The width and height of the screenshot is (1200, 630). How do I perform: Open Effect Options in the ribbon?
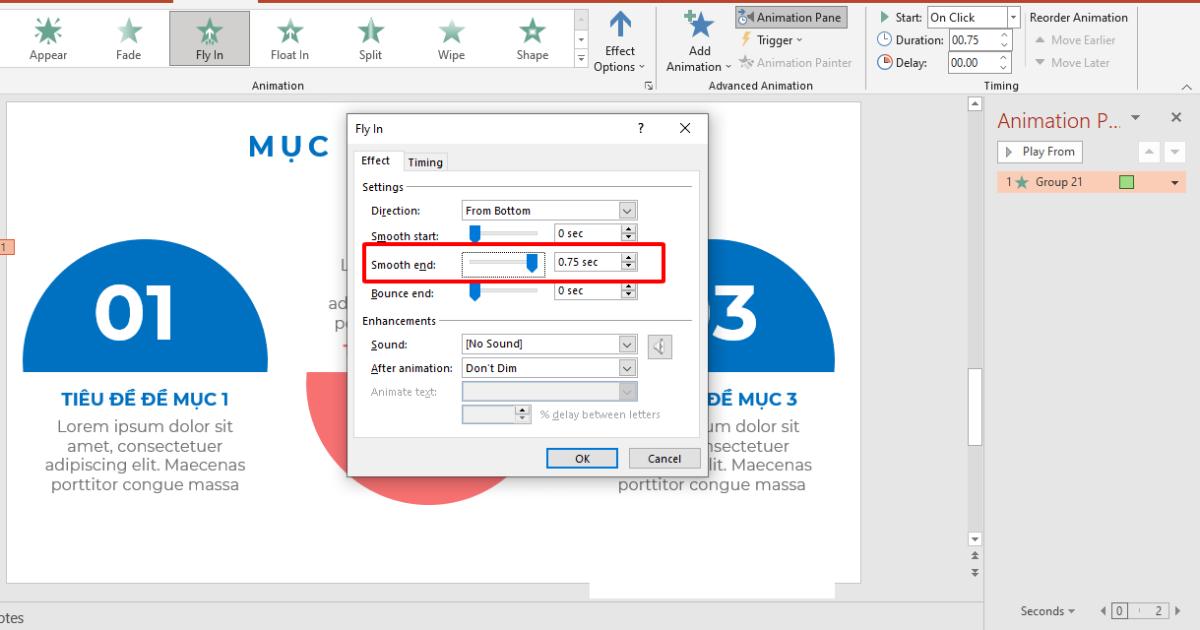pyautogui.click(x=619, y=44)
